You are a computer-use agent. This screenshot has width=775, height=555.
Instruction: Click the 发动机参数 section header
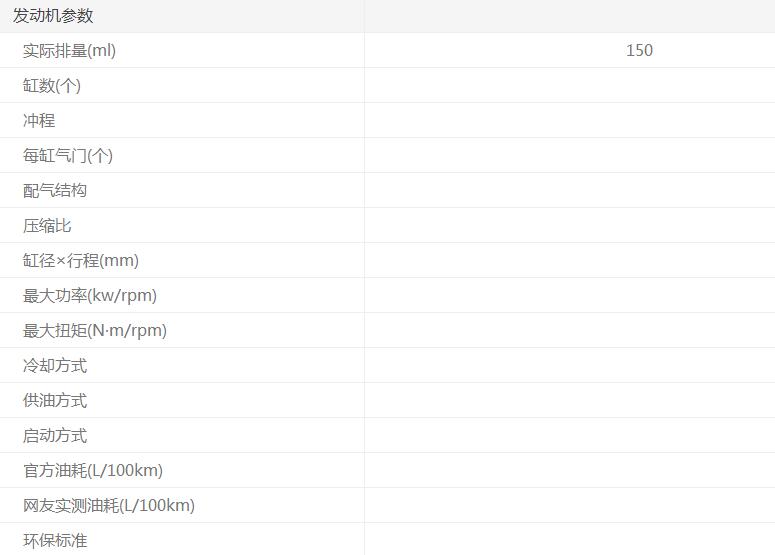point(53,16)
